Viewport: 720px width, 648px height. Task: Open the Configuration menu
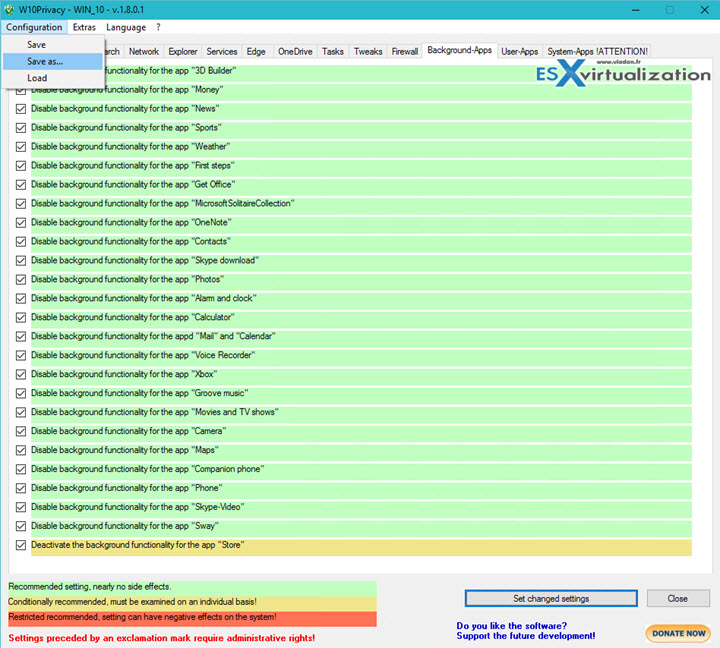tap(34, 27)
